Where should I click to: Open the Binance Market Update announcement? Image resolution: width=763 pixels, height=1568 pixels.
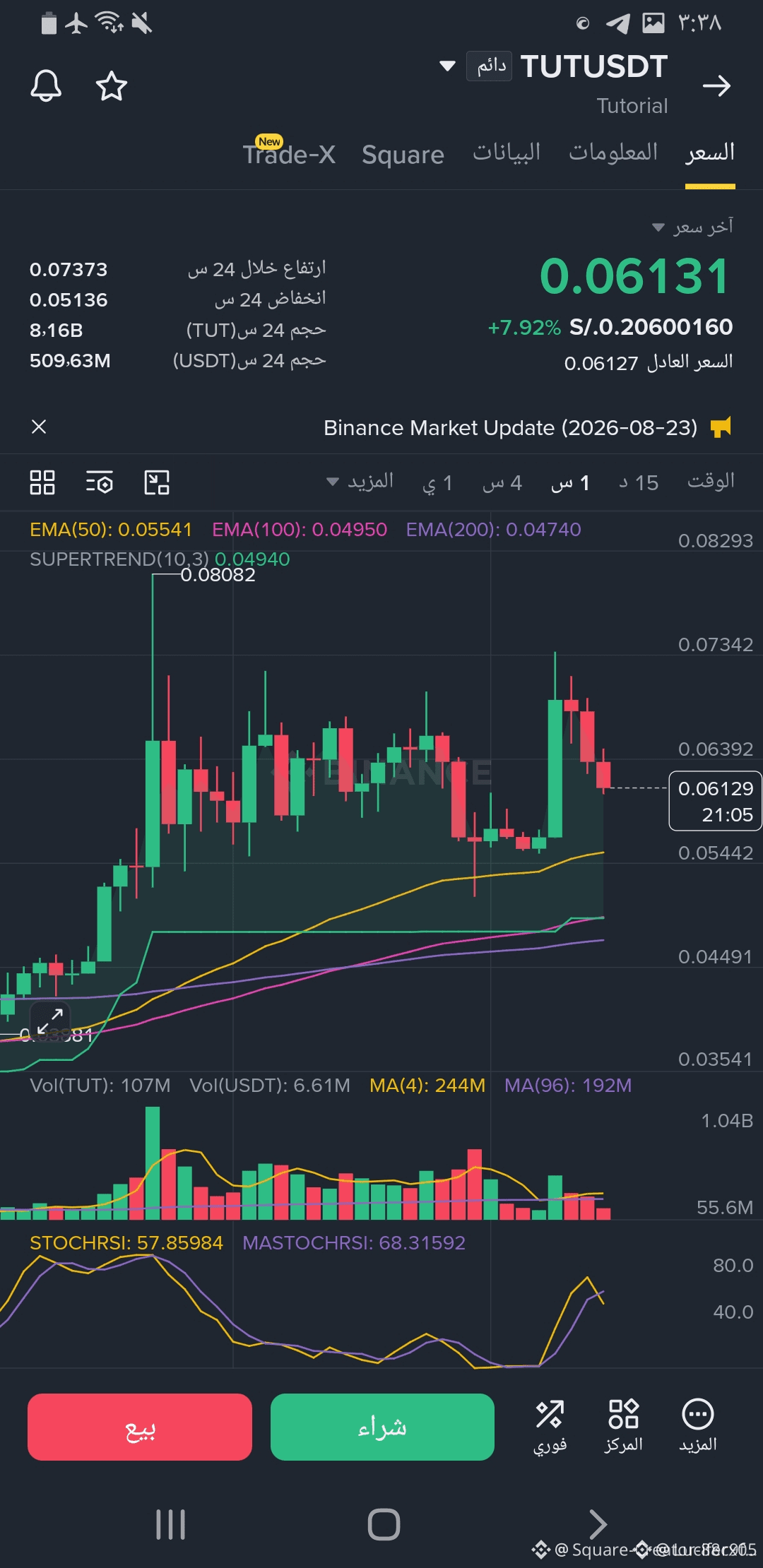[x=510, y=428]
